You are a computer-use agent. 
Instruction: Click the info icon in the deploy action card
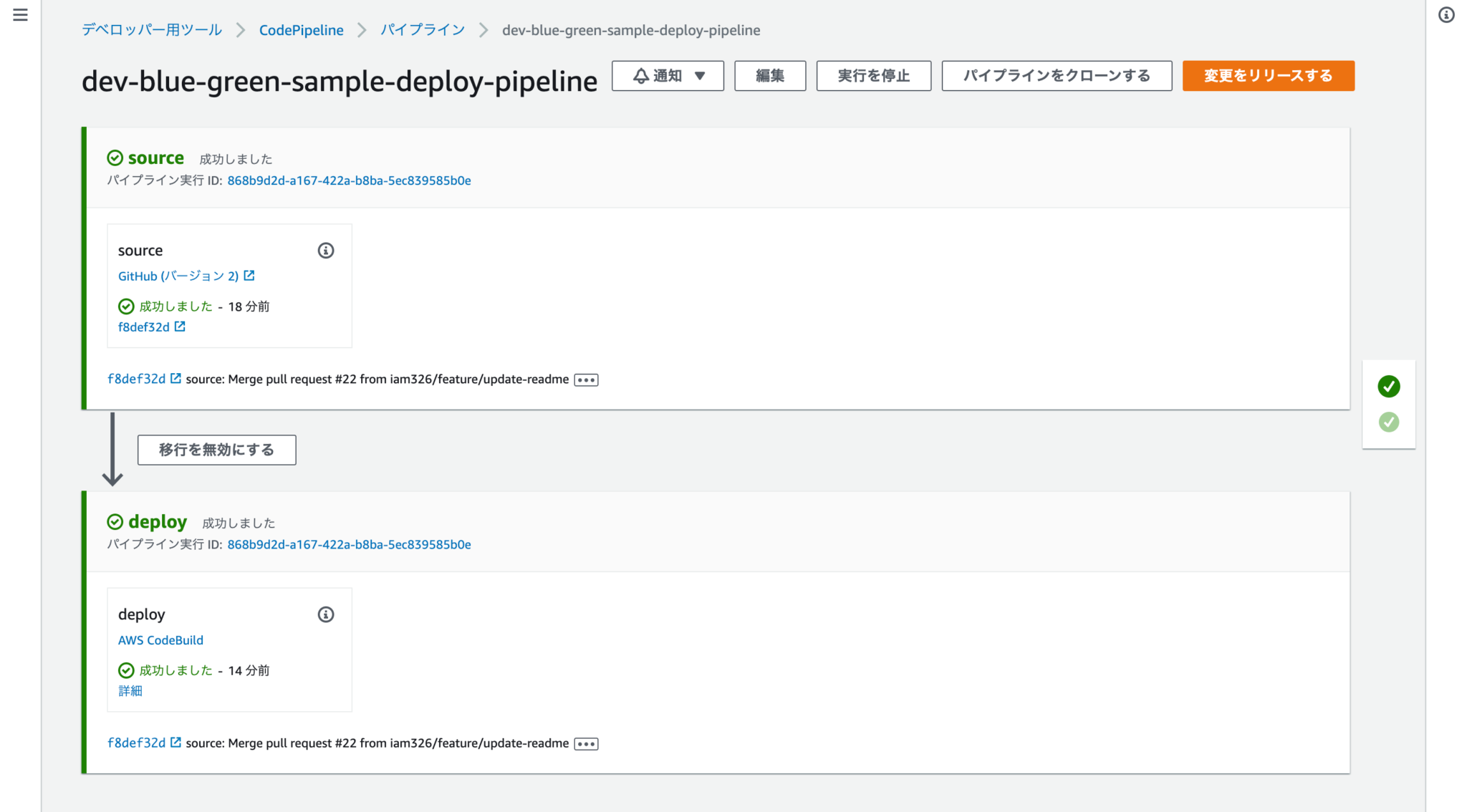[x=326, y=614]
